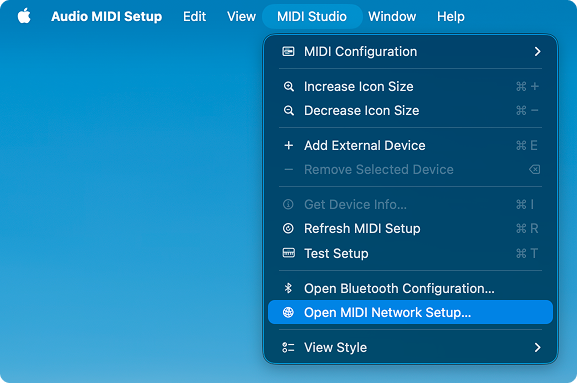Select Add External Device
577x383 pixels.
click(410, 145)
